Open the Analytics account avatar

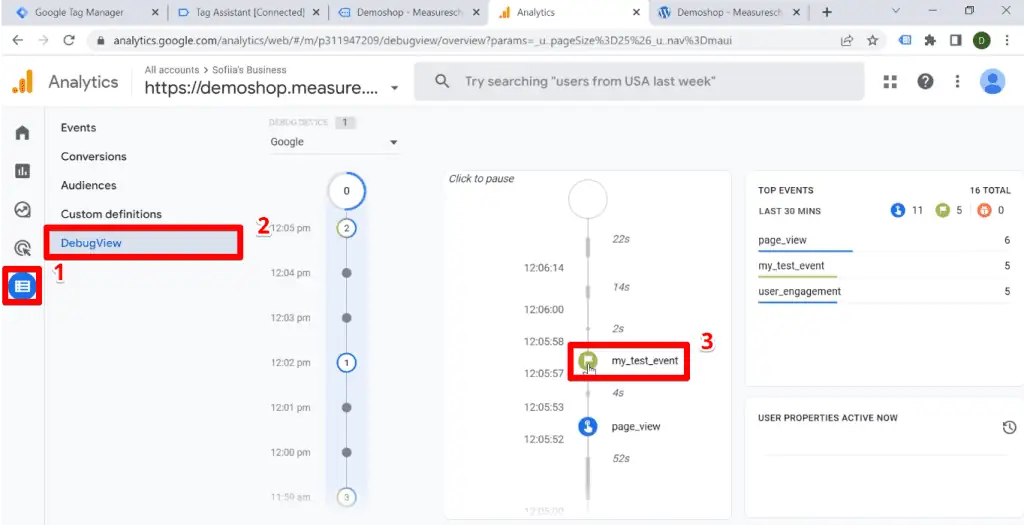click(x=992, y=82)
